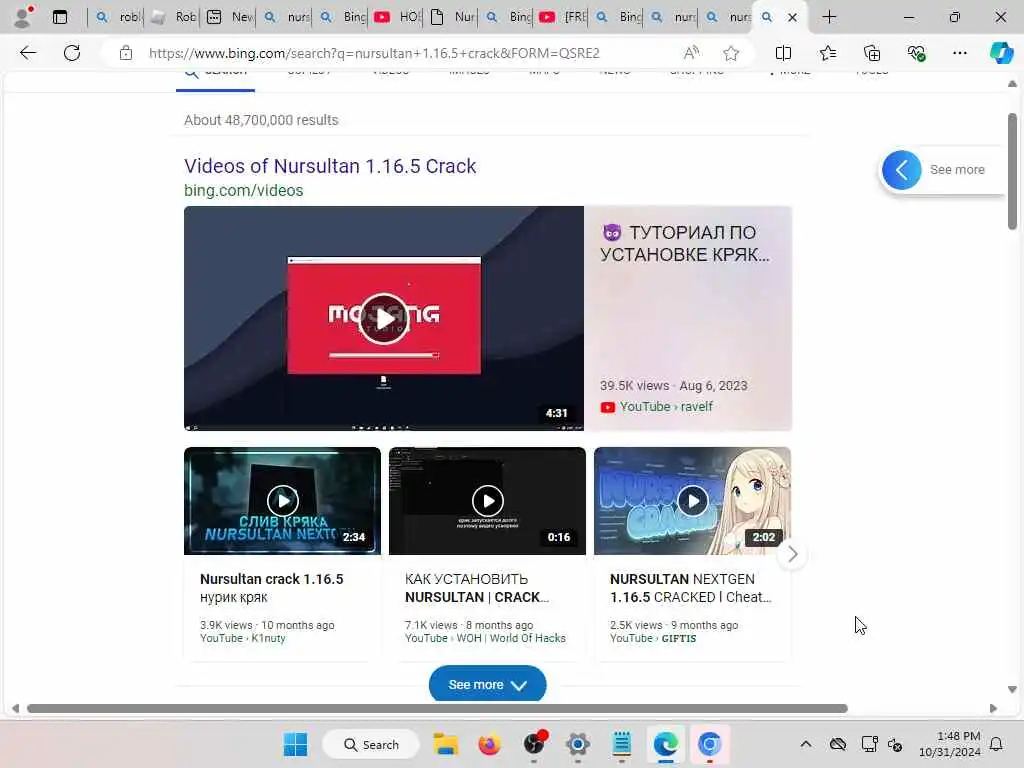Open the split screen icon
1024x768 pixels.
[783, 53]
